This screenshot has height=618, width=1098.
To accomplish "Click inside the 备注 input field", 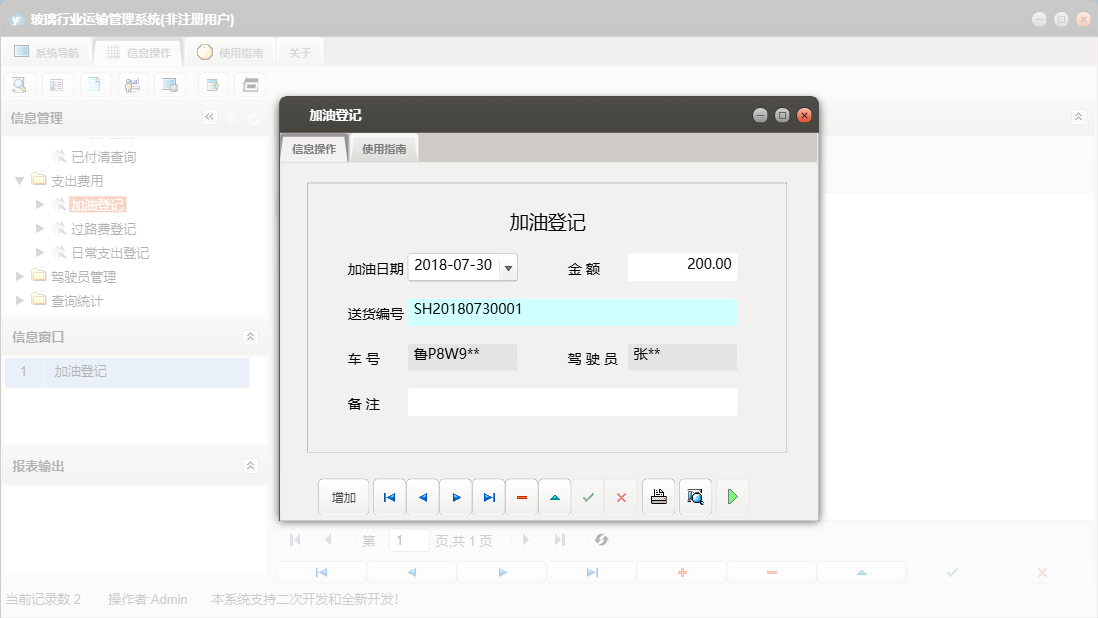I will tap(570, 402).
